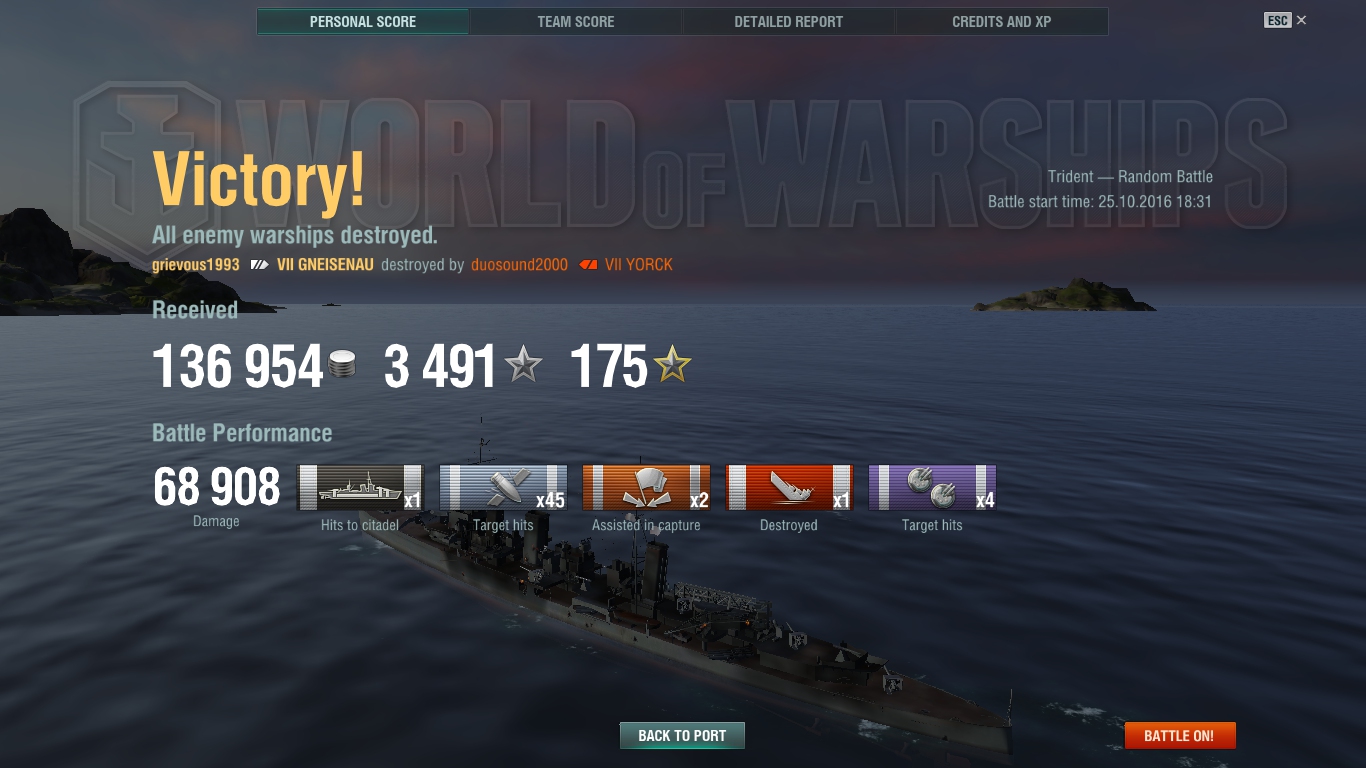Click the Yorck cruiser class icon
The height and width of the screenshot is (768, 1366).
pos(588,265)
